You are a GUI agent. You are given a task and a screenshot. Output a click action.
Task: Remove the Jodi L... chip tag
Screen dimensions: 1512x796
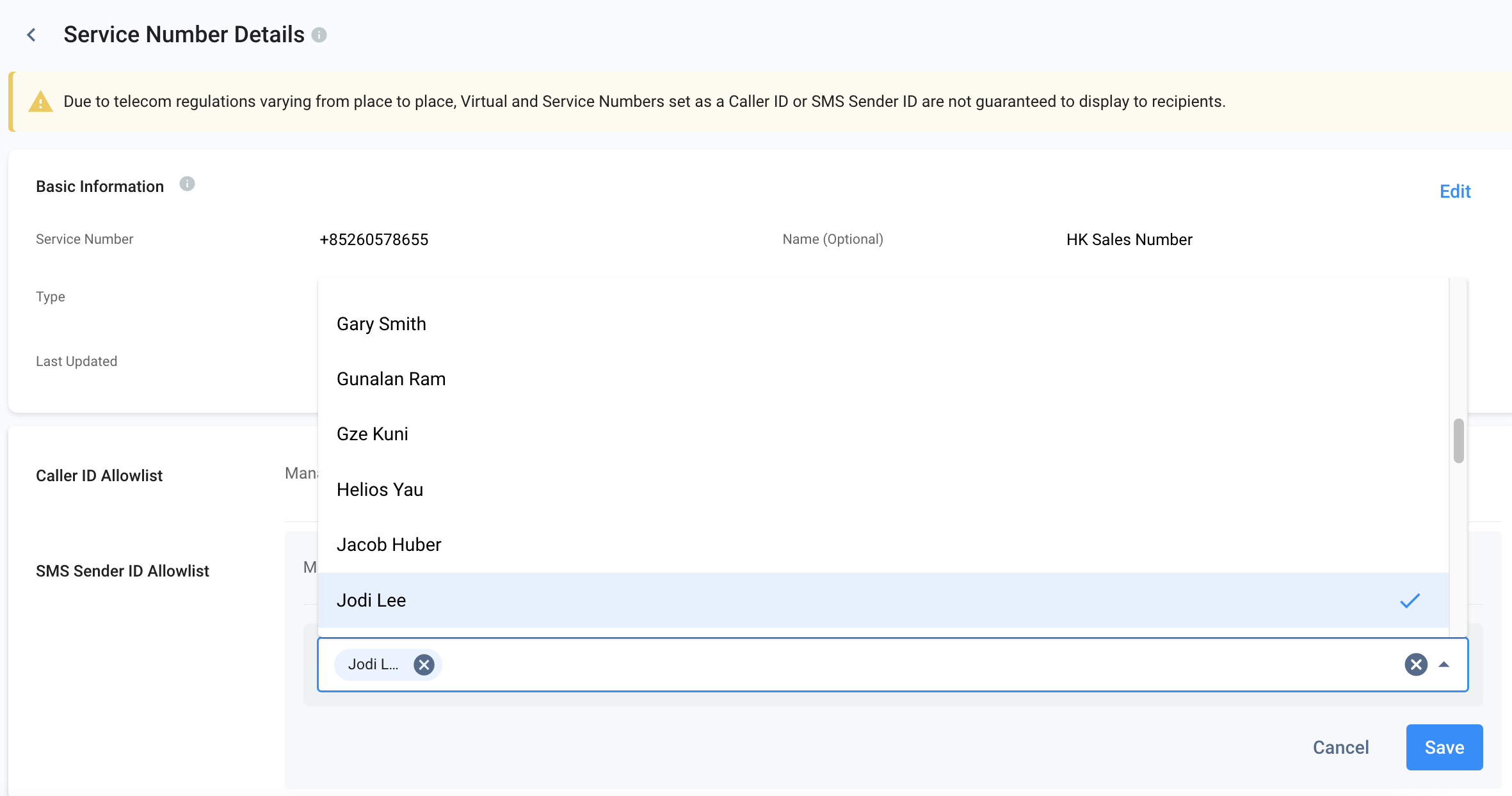pos(424,665)
